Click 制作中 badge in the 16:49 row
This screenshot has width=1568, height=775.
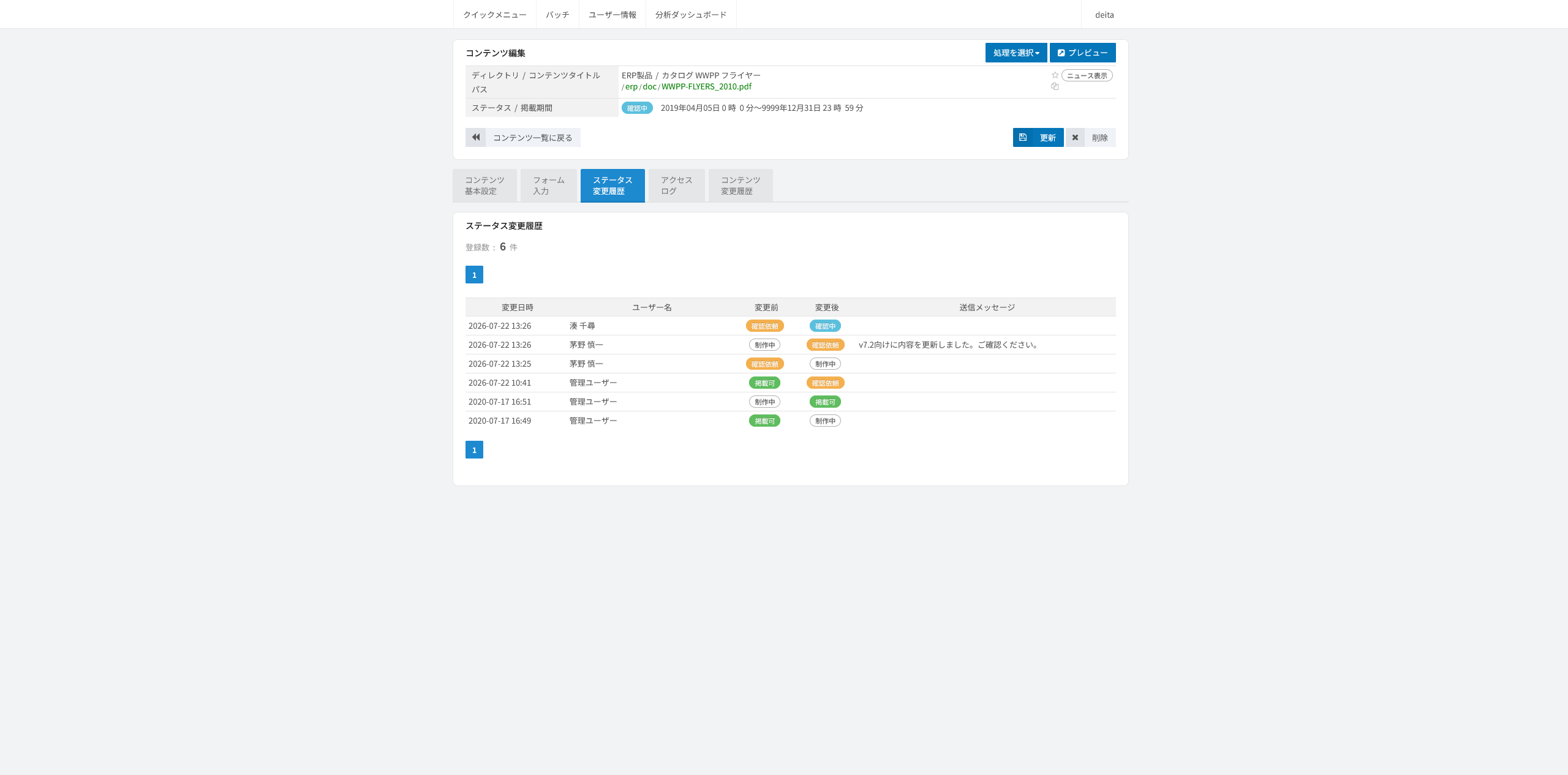point(825,421)
